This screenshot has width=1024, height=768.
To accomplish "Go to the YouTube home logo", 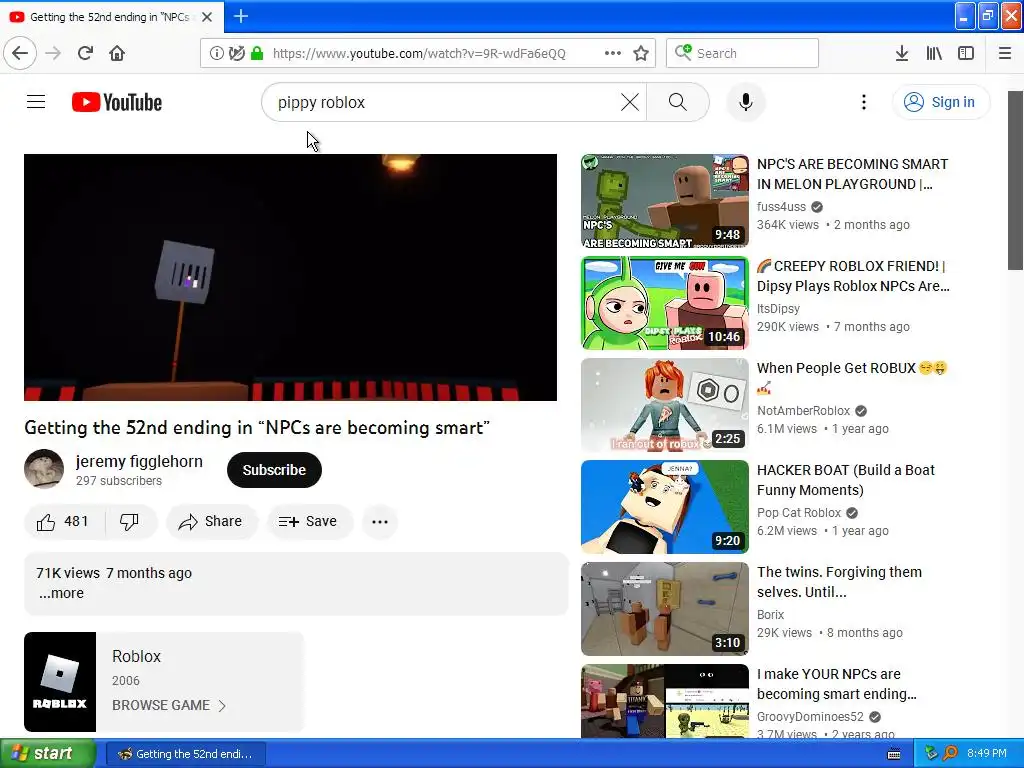I will pos(117,103).
